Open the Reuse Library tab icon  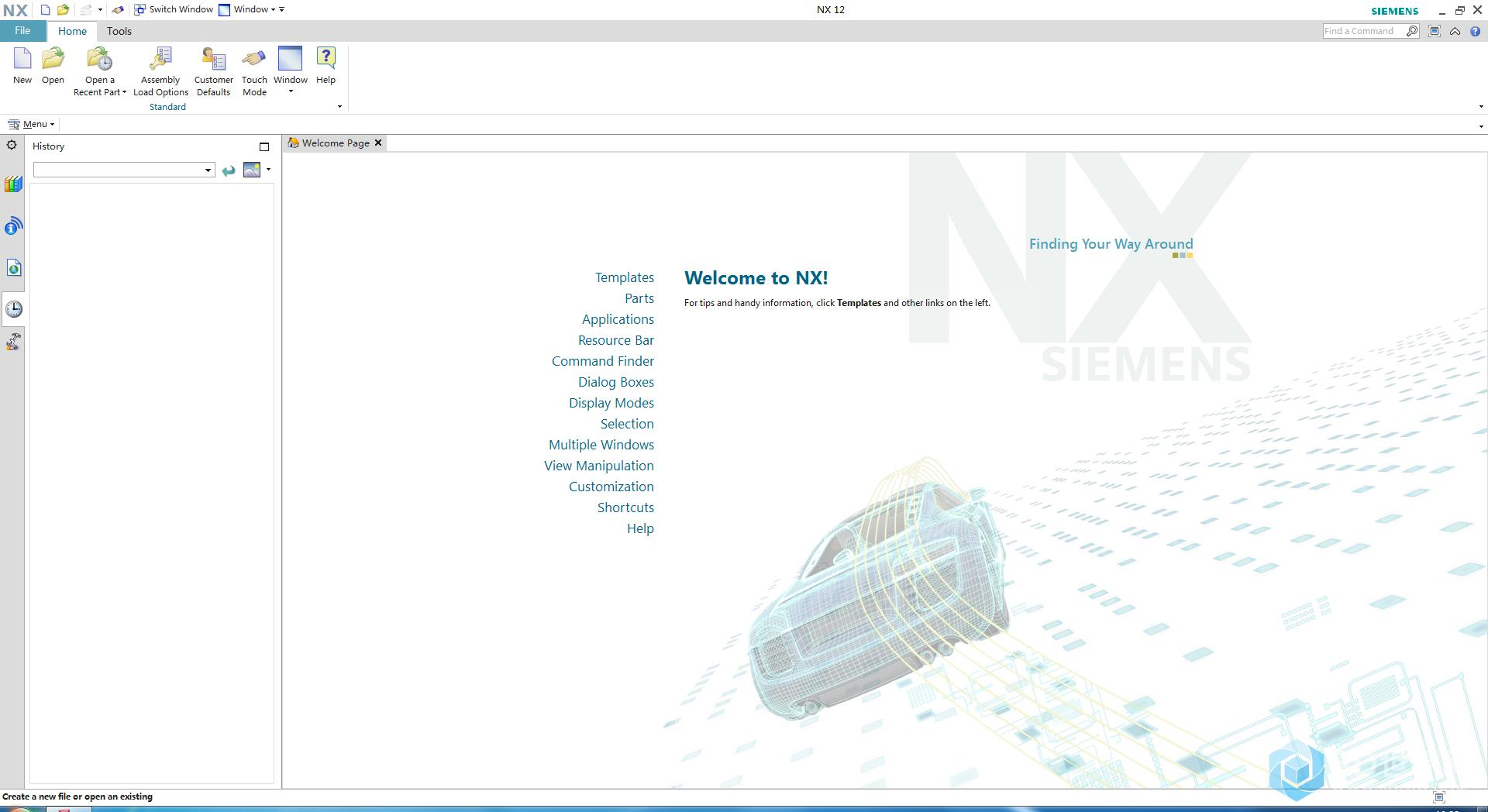click(13, 184)
